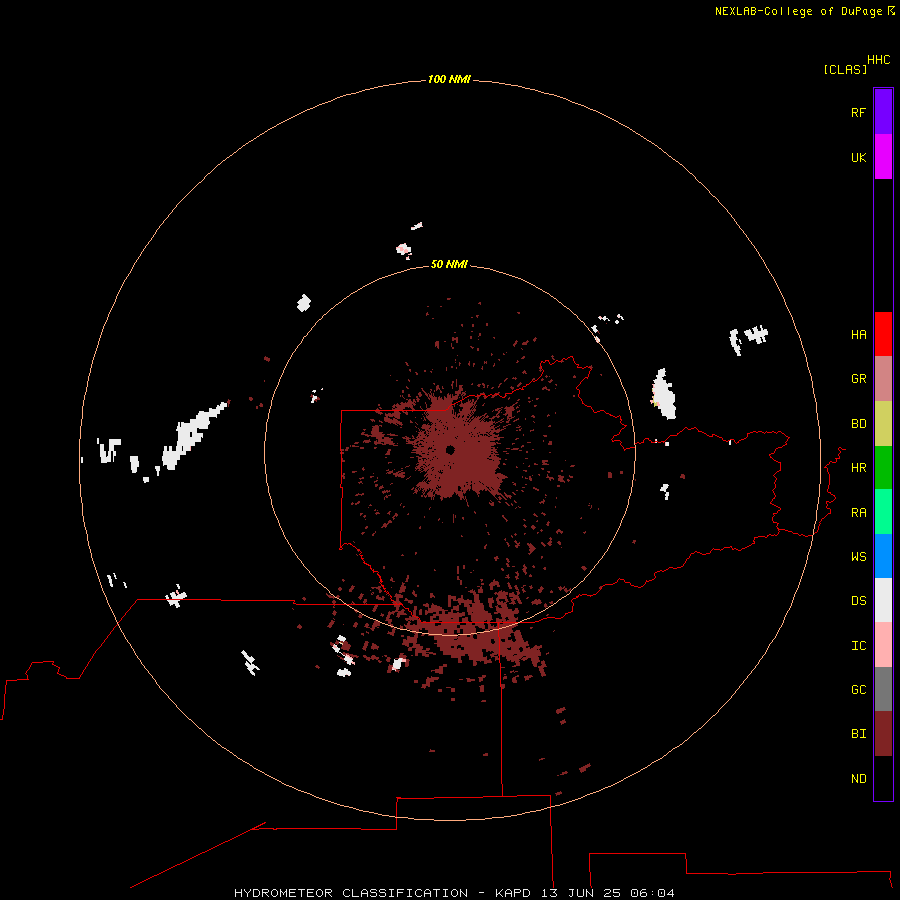Click the IC legend label
This screenshot has width=900, height=900.
coord(858,645)
